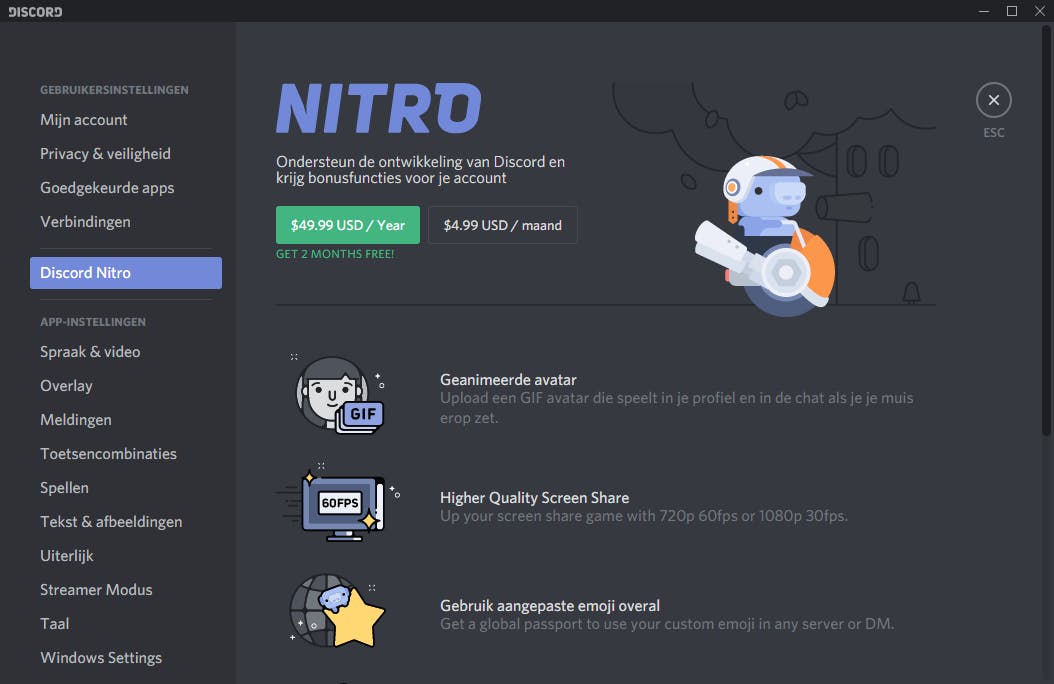Click the vertical scrollbar thumb
This screenshot has height=684, width=1054.
tap(1046, 230)
